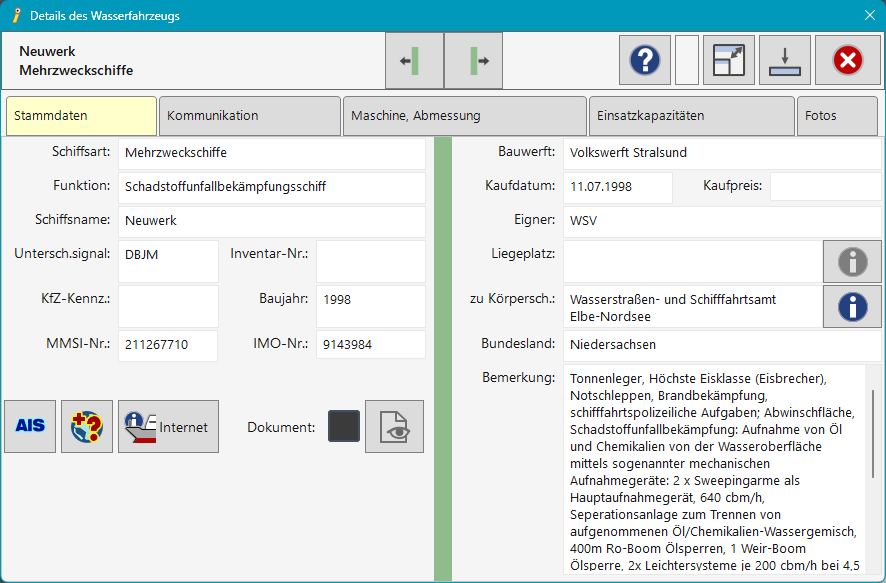
Task: Go to the previous vessel record
Action: pyautogui.click(x=414, y=61)
